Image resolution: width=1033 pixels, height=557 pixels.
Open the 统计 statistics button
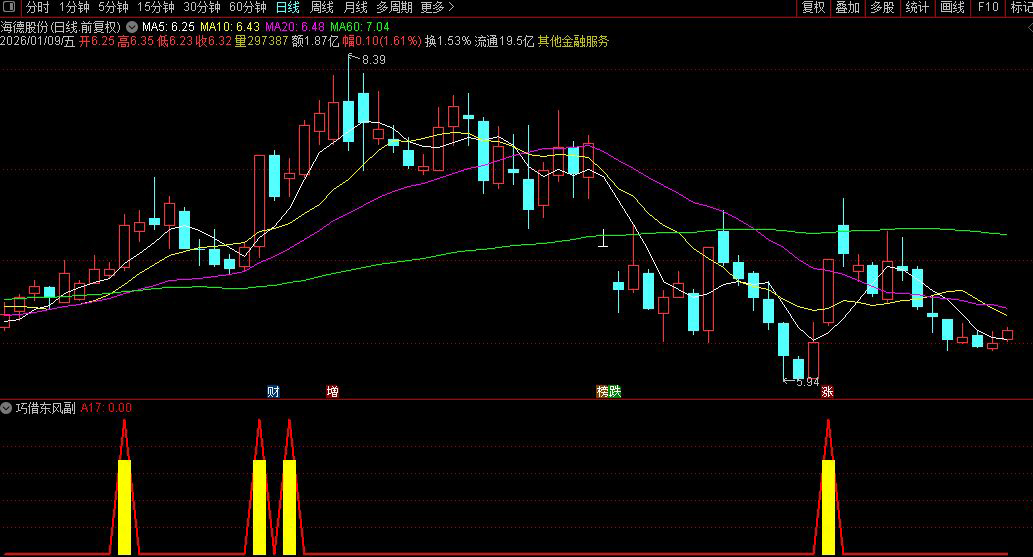(x=917, y=7)
